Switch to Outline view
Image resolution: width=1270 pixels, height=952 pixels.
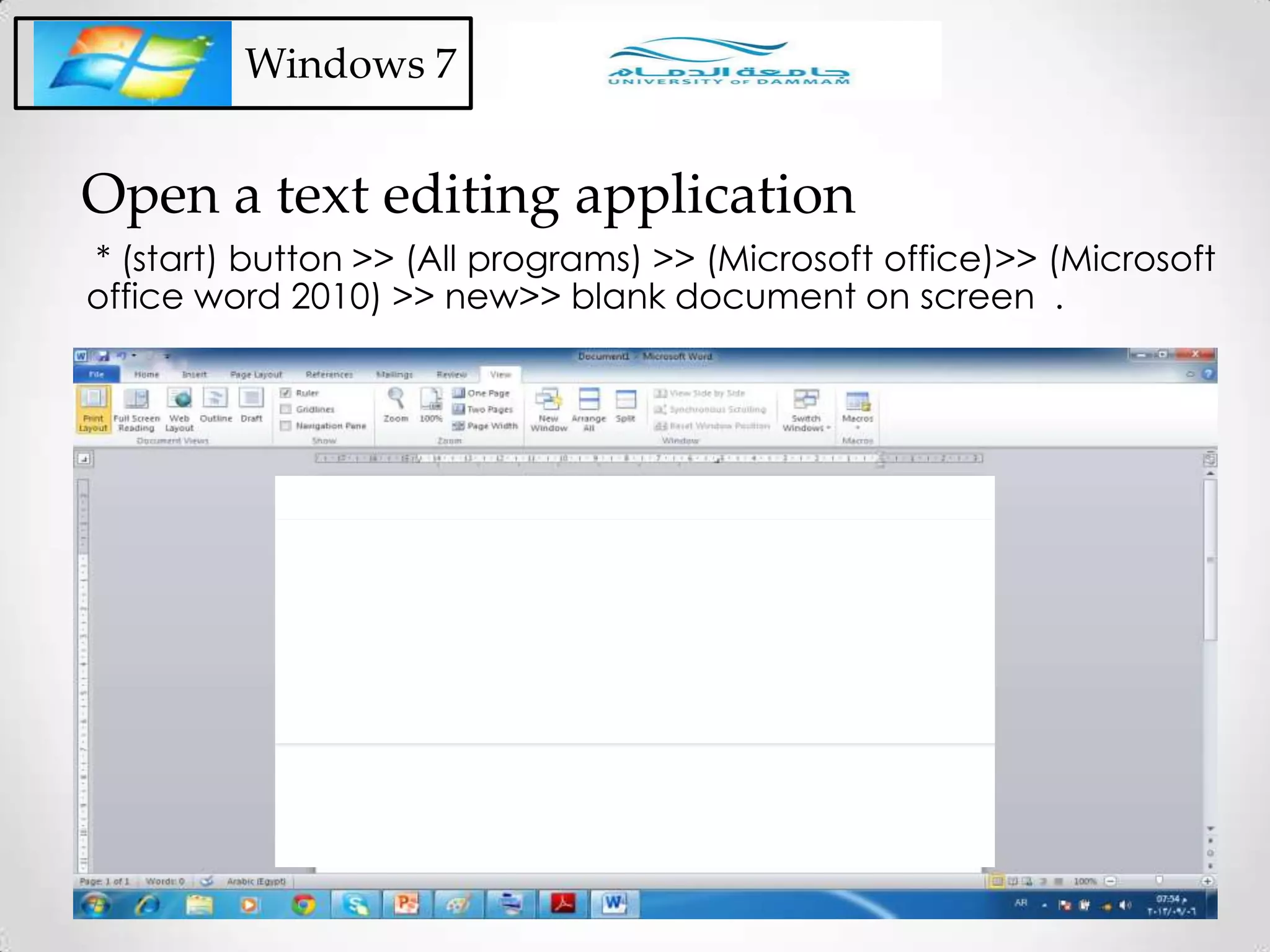216,406
